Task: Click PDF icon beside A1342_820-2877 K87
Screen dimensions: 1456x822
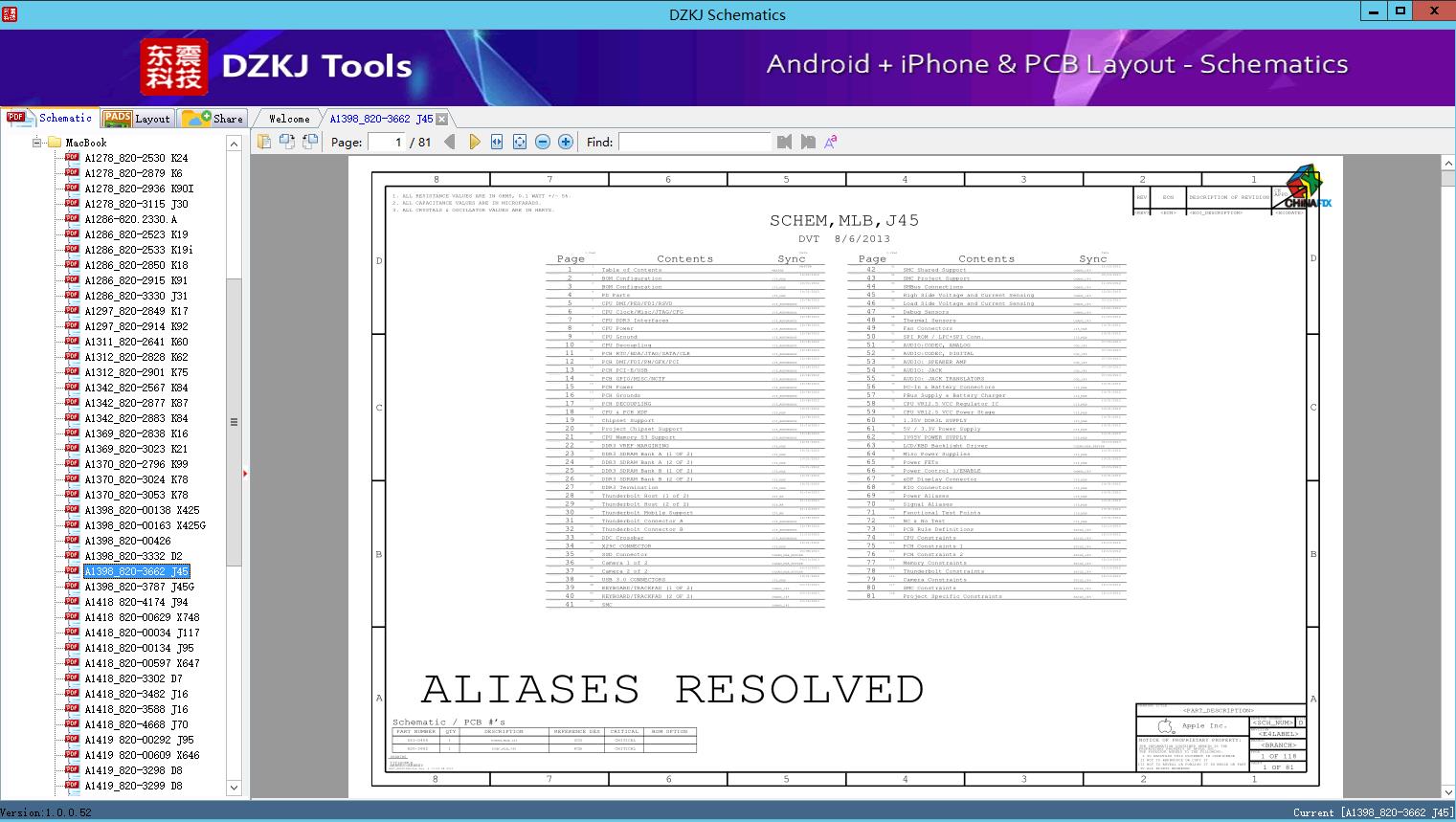Action: click(72, 402)
